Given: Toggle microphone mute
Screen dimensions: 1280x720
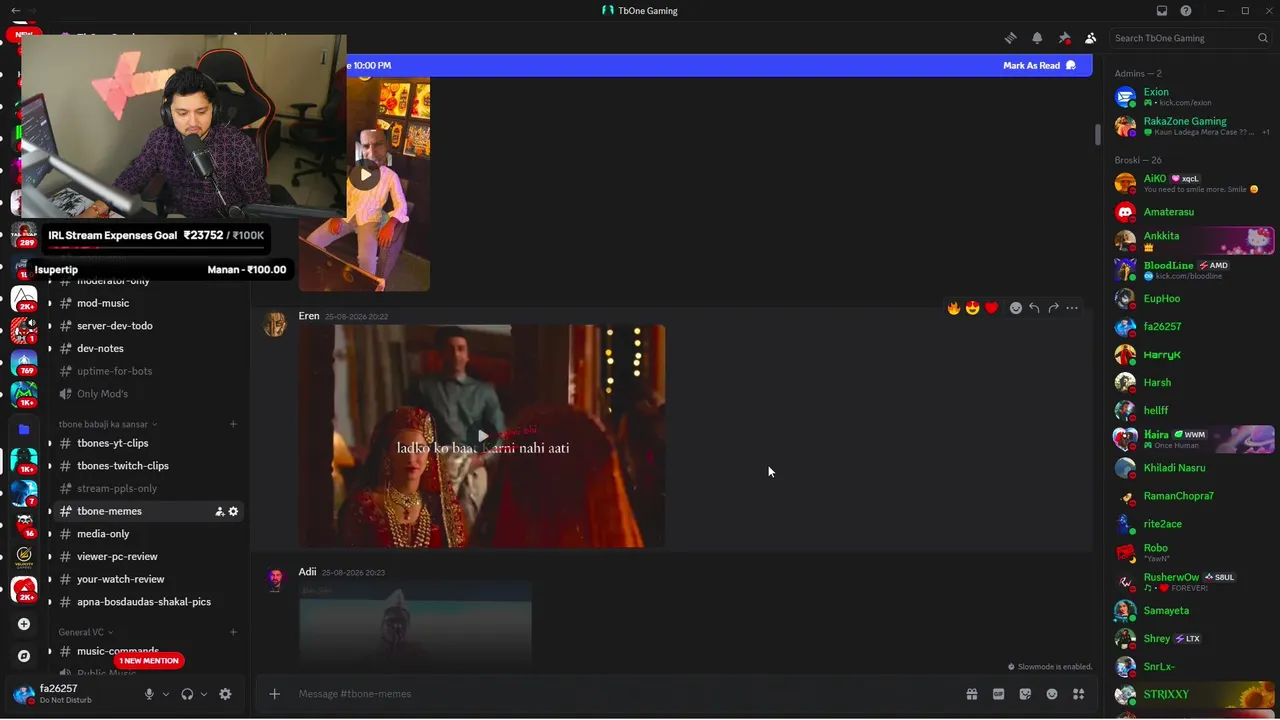Looking at the screenshot, I should click(149, 694).
